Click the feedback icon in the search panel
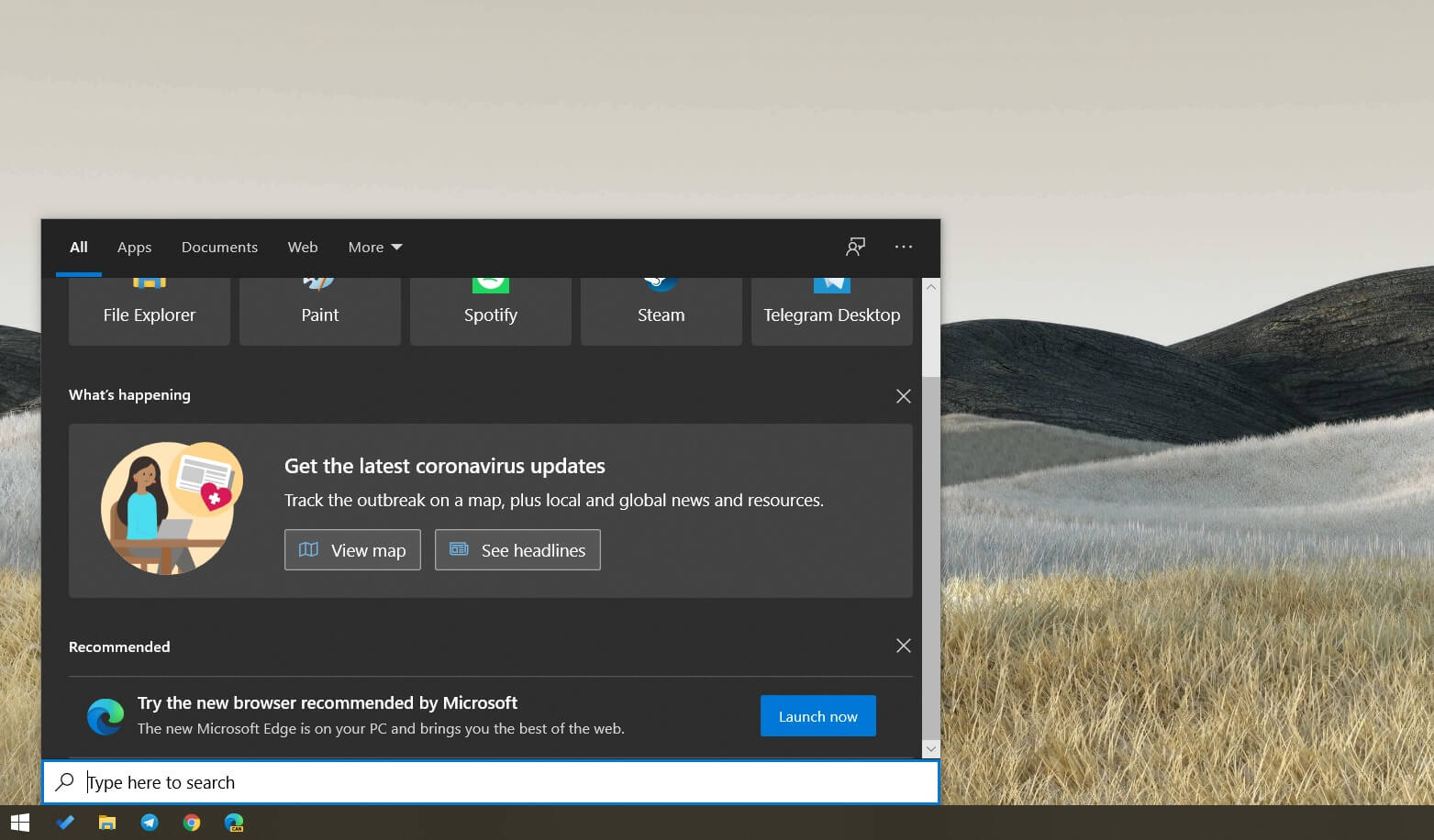The width and height of the screenshot is (1434, 840). [x=855, y=247]
